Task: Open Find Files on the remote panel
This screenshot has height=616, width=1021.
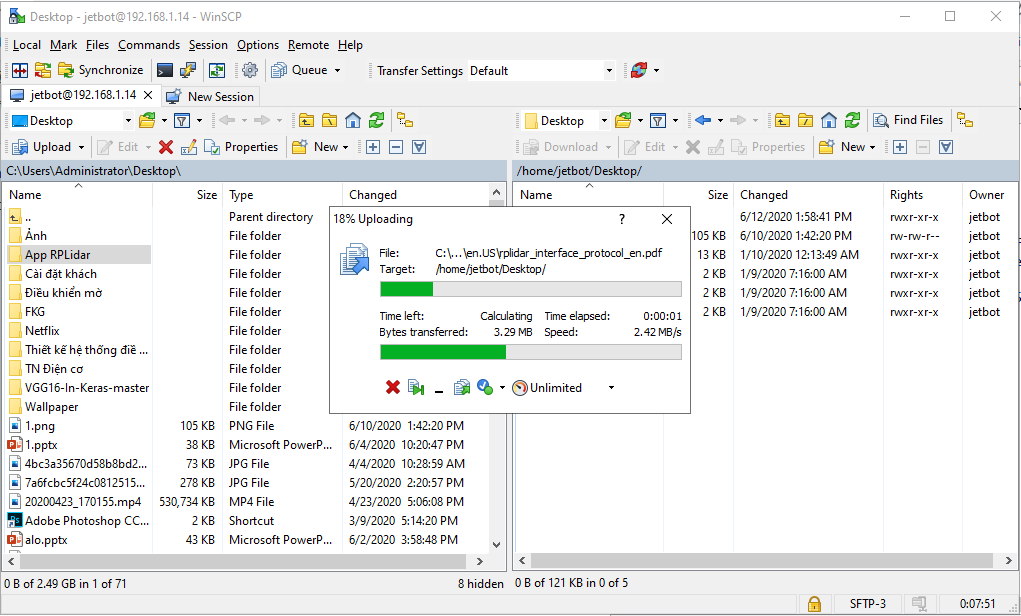Action: pos(908,119)
